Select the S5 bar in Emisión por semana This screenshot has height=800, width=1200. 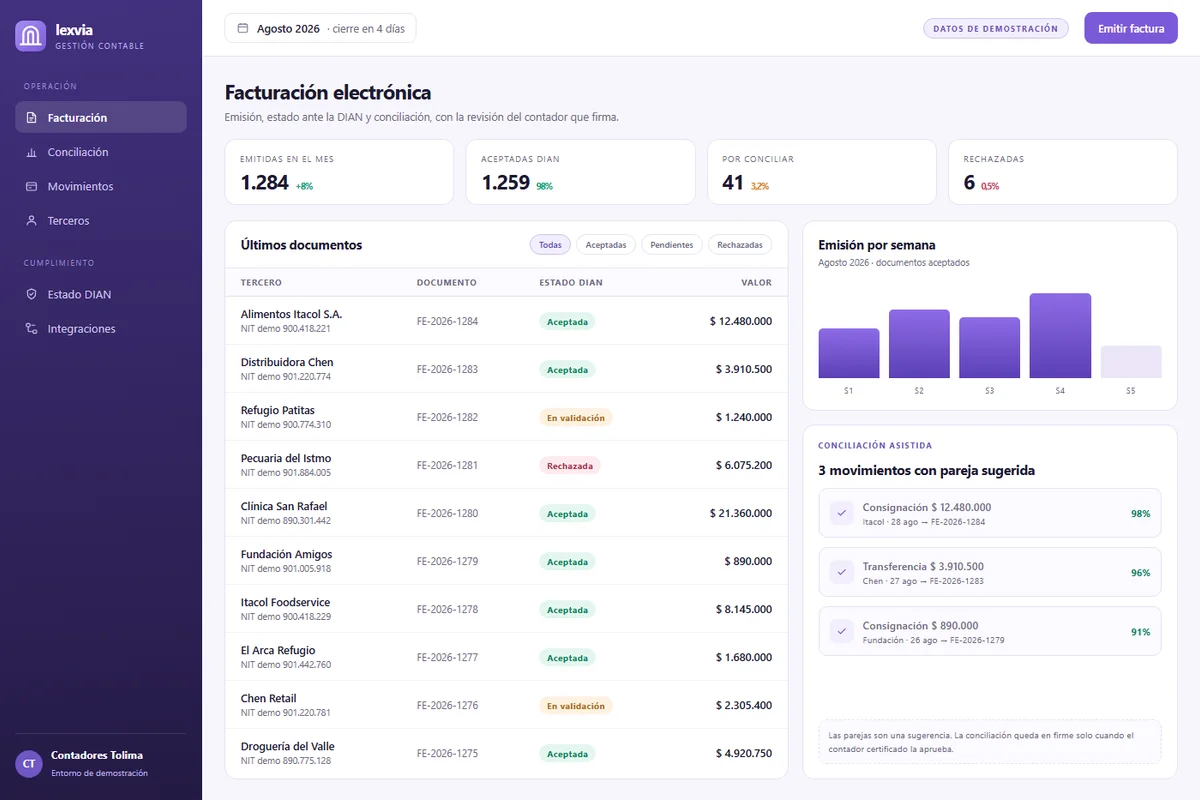(1131, 362)
